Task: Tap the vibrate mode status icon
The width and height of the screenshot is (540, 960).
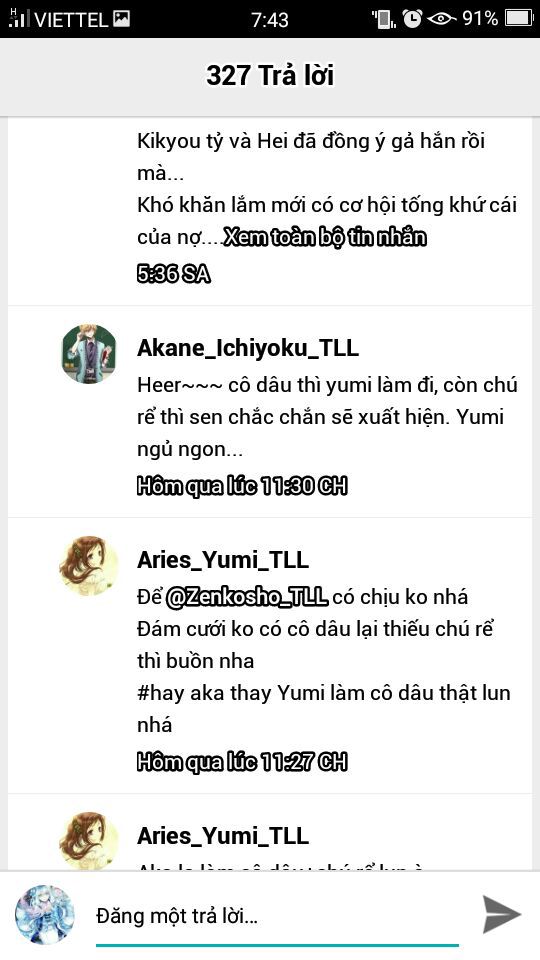Action: click(x=384, y=19)
